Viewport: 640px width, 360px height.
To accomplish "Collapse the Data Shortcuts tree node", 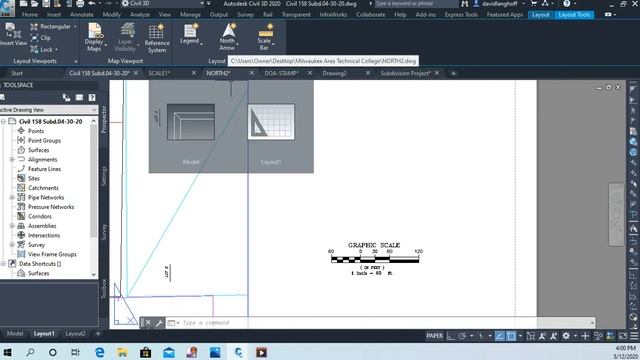I will 3,264.
